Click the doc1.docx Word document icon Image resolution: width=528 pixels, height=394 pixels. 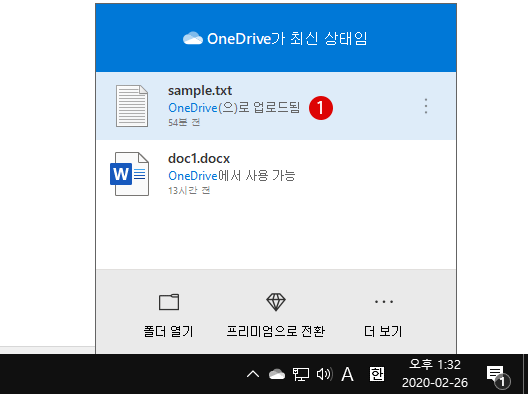[x=130, y=174]
